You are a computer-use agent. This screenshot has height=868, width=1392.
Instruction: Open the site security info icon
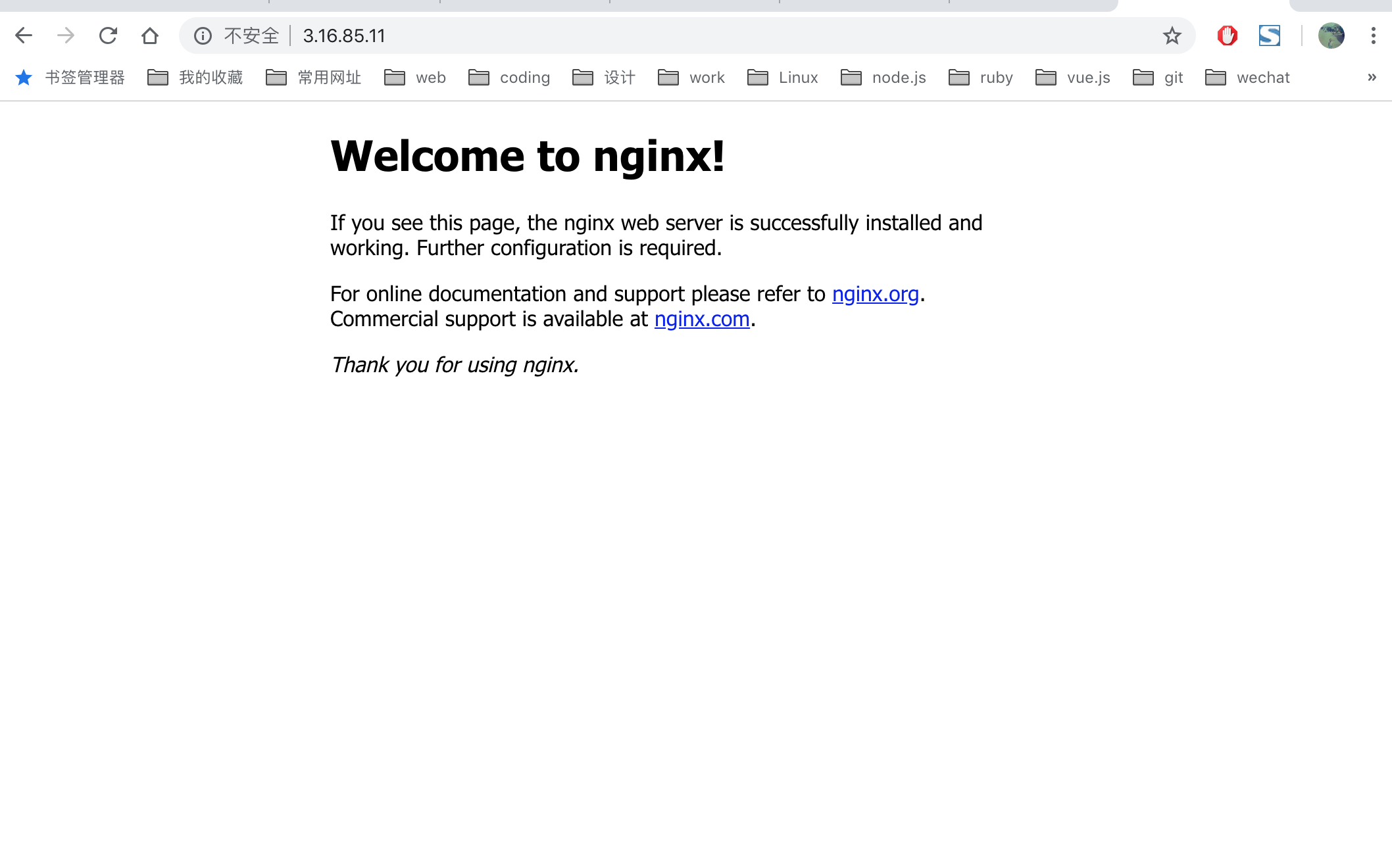203,36
